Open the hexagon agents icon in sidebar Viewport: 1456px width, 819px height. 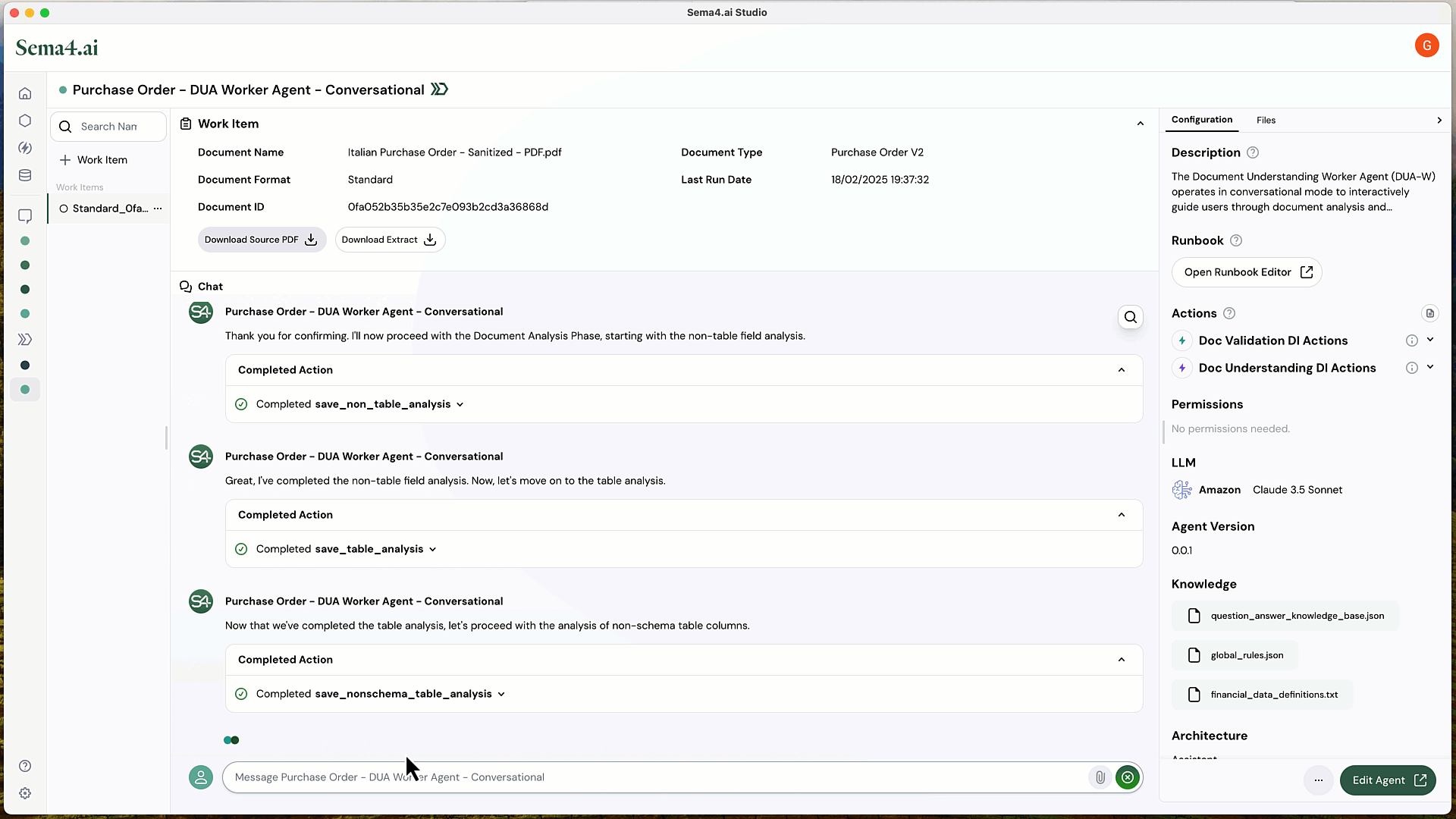[25, 121]
